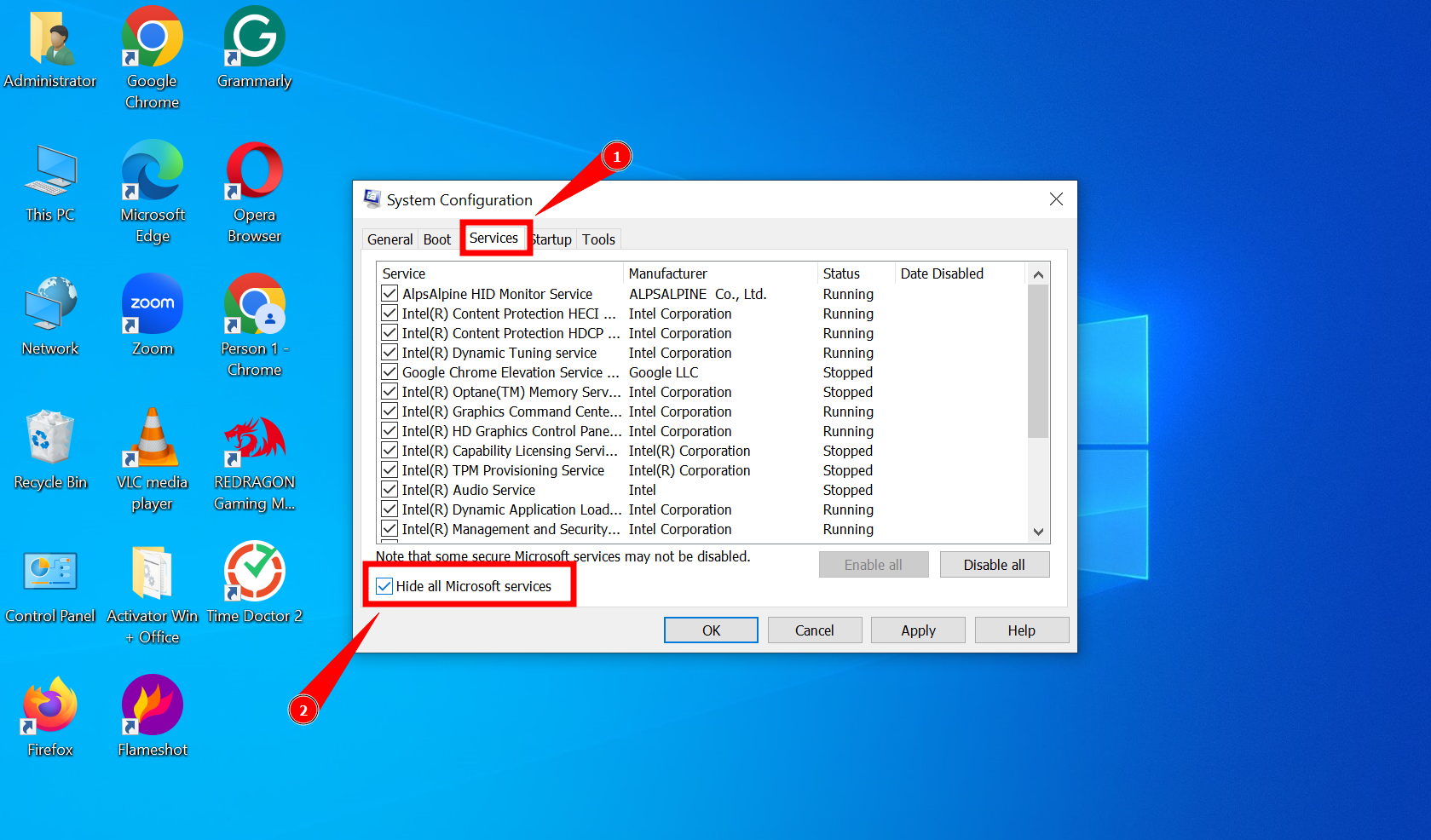This screenshot has height=840, width=1431.
Task: Open the Recycle Bin
Action: pos(49,437)
